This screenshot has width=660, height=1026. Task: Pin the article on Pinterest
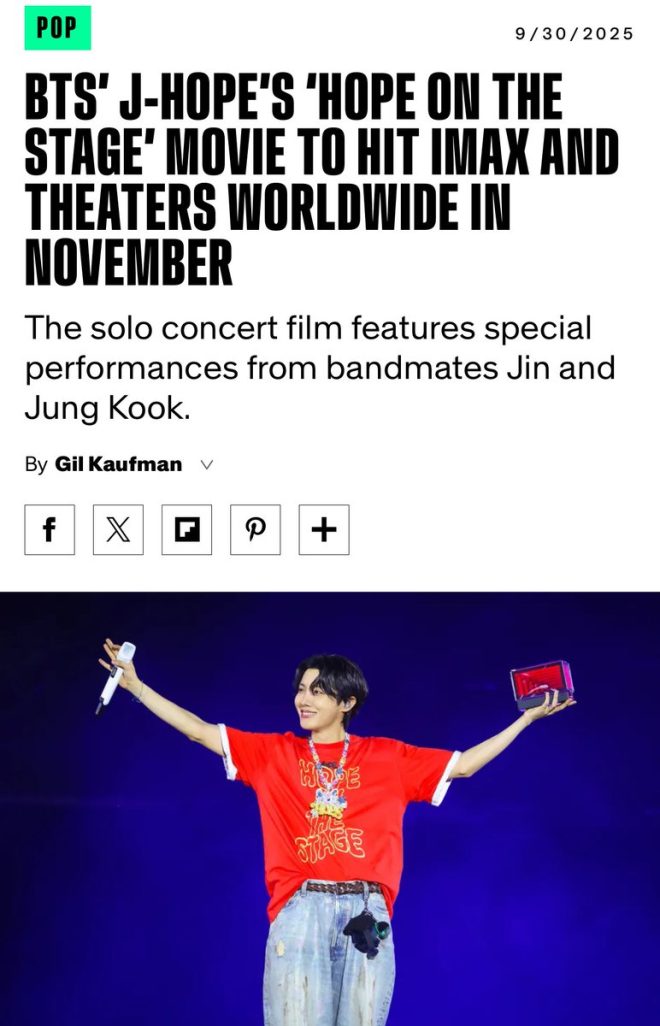[x=255, y=529]
